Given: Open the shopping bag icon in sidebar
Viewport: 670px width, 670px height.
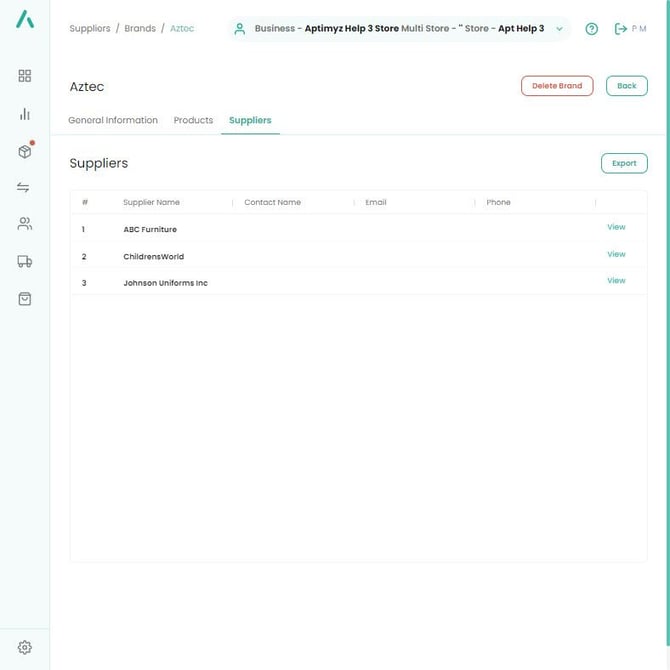Looking at the screenshot, I should click(25, 298).
